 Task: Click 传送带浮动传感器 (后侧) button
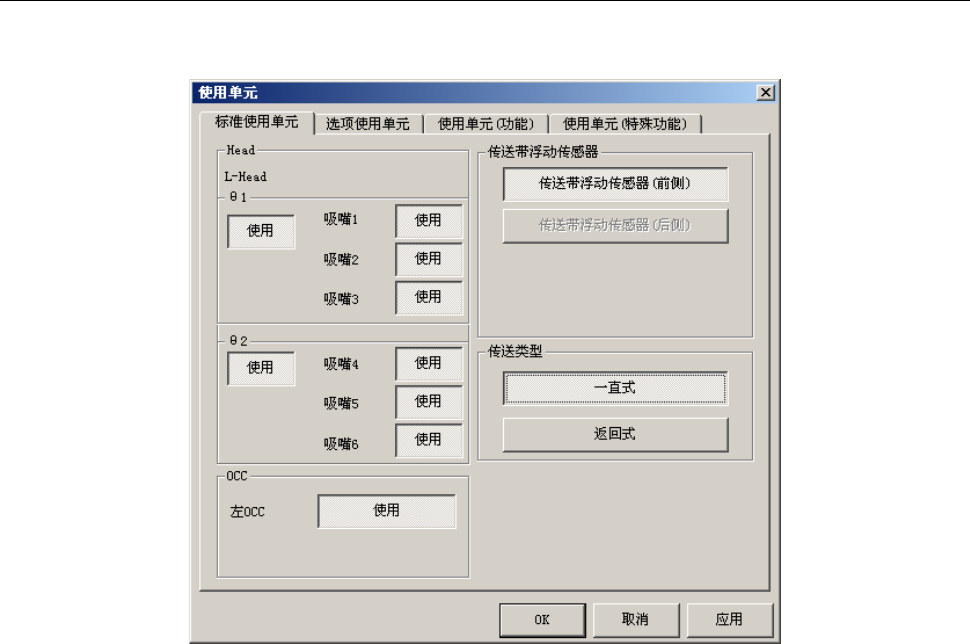click(616, 226)
